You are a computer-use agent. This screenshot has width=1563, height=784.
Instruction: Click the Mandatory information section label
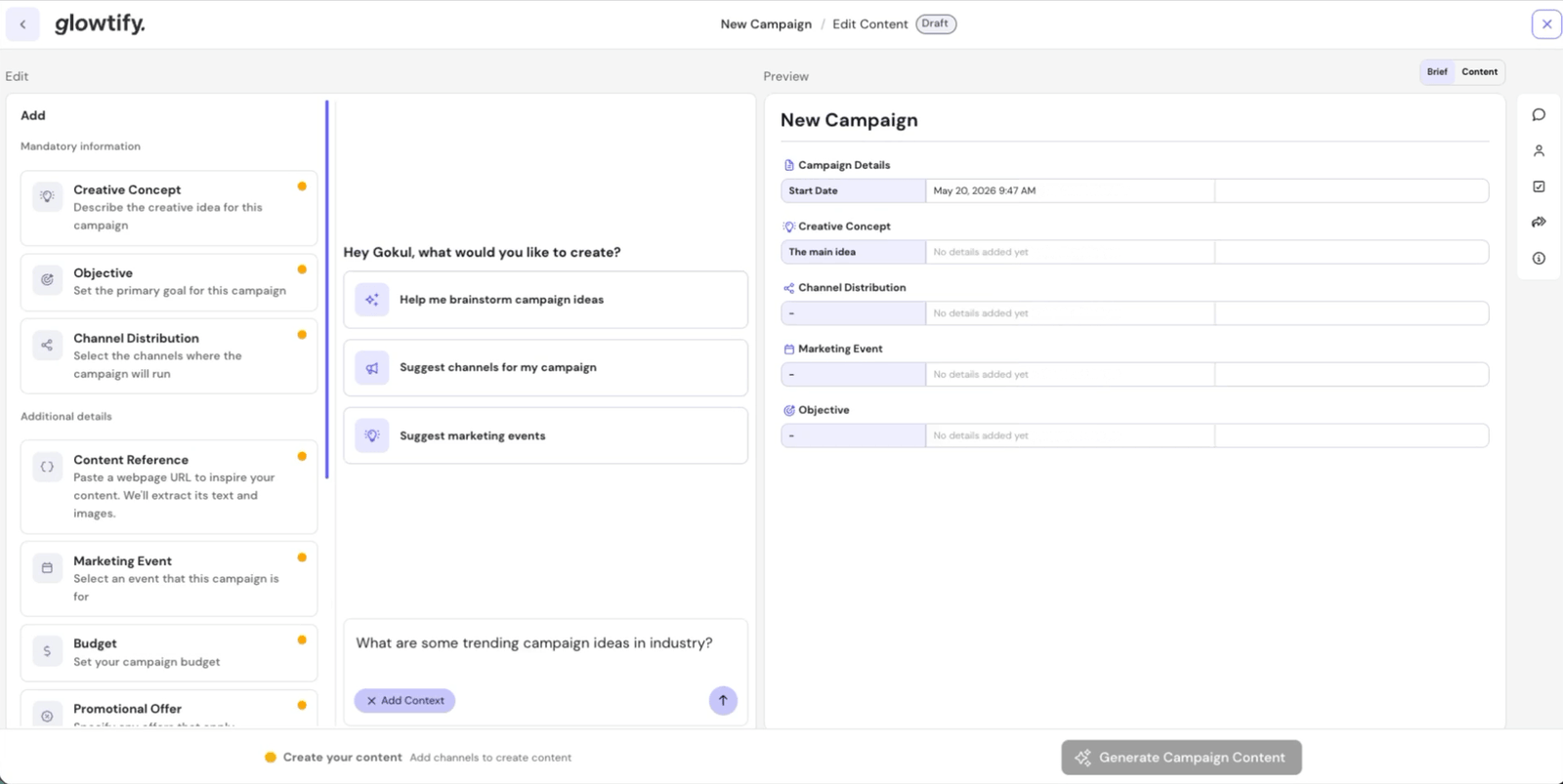[80, 146]
